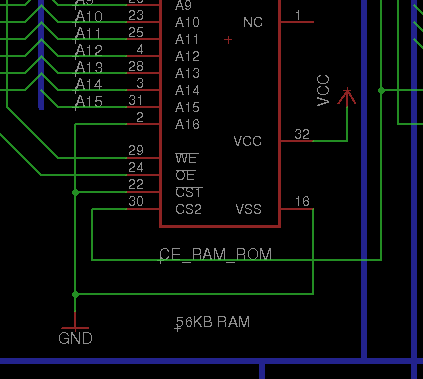Pick the A13 pin name inside the chip
This screenshot has height=379, width=423.
pos(187,73)
